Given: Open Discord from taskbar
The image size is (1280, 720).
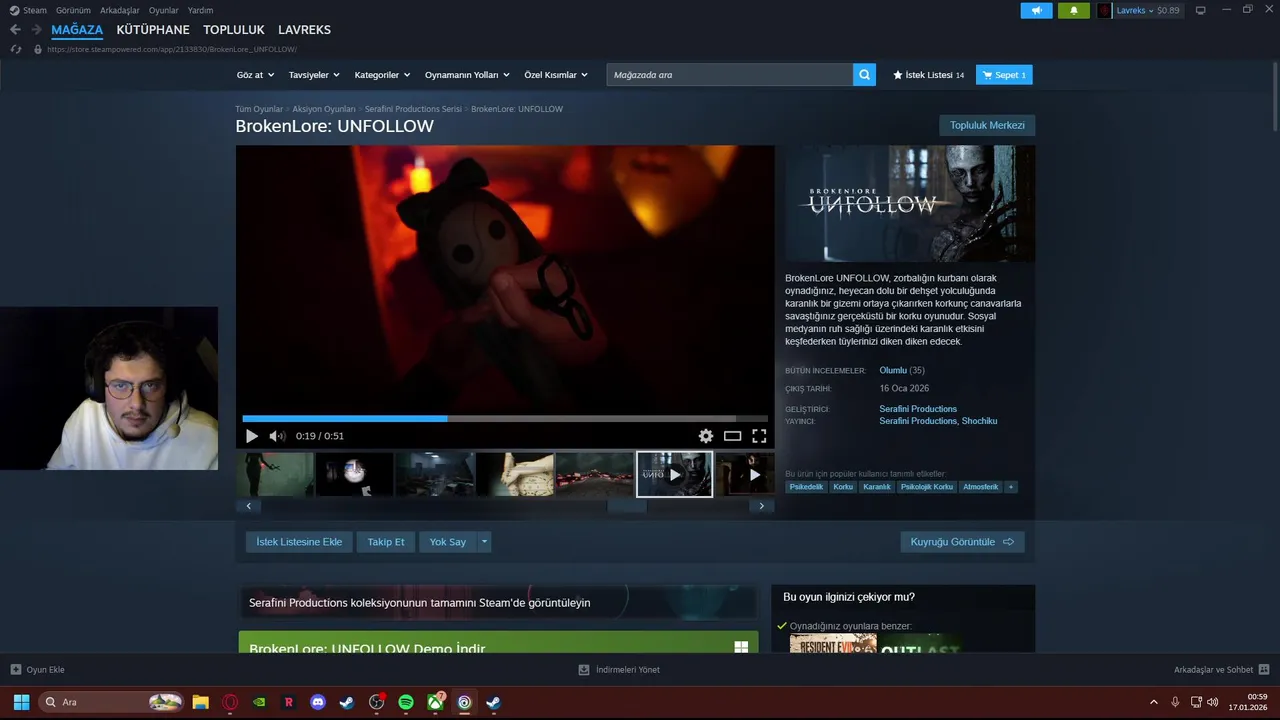Looking at the screenshot, I should pos(318,702).
